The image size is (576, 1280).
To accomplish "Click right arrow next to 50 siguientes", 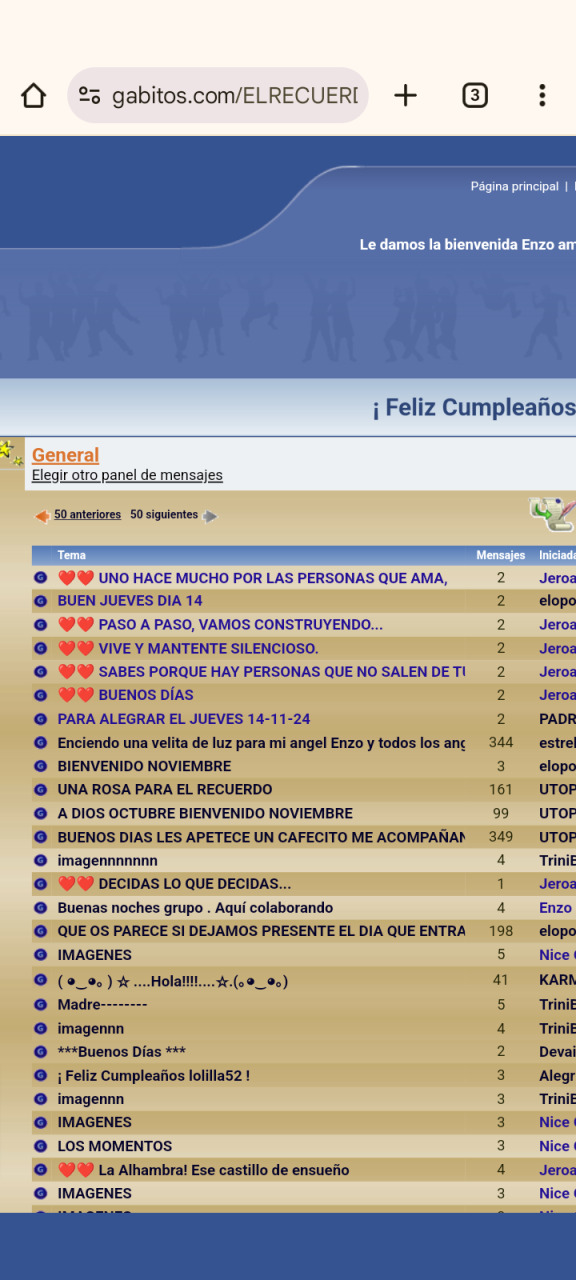I will tap(210, 516).
